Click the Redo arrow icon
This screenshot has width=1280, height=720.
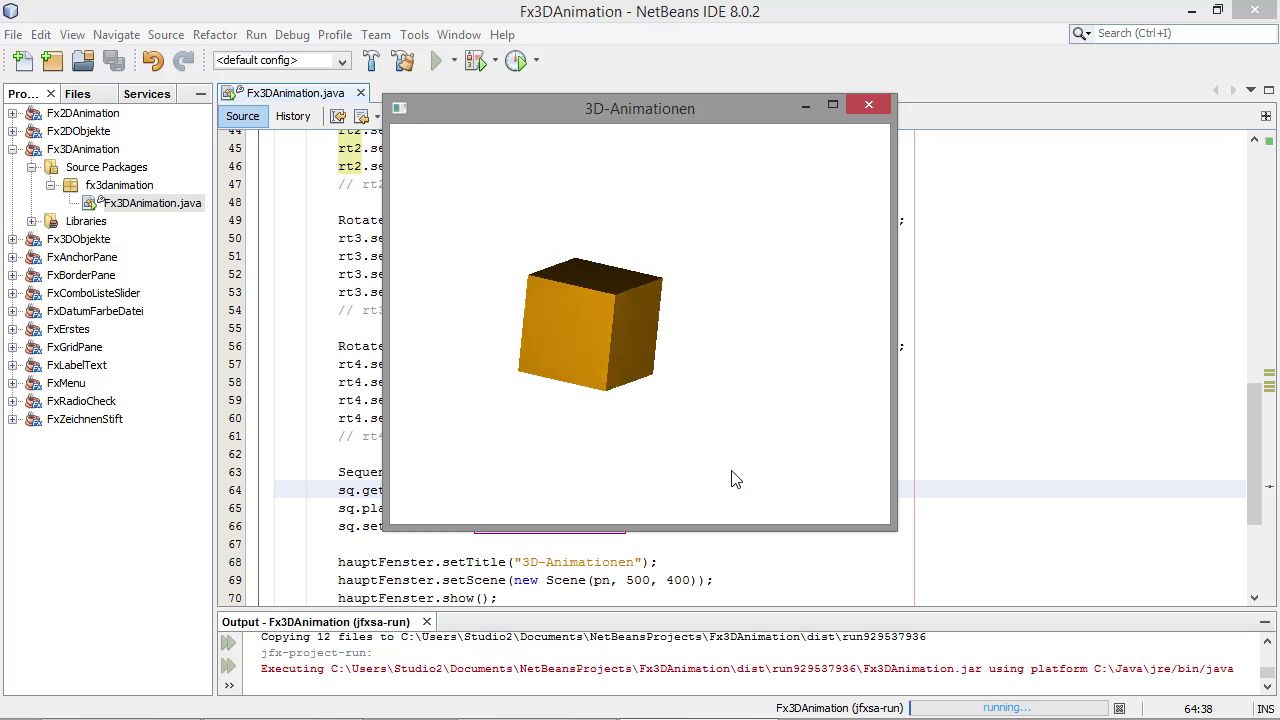[183, 61]
